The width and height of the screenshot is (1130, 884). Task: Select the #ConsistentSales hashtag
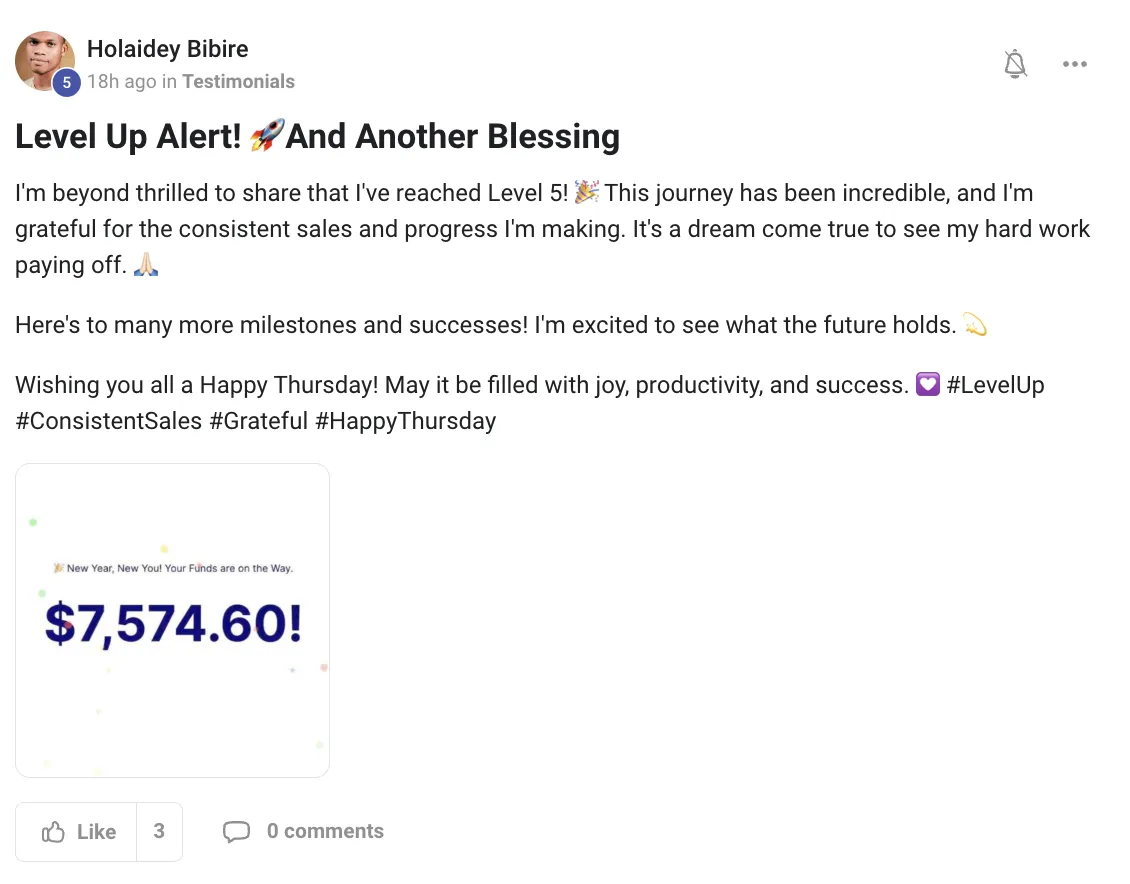pos(108,421)
